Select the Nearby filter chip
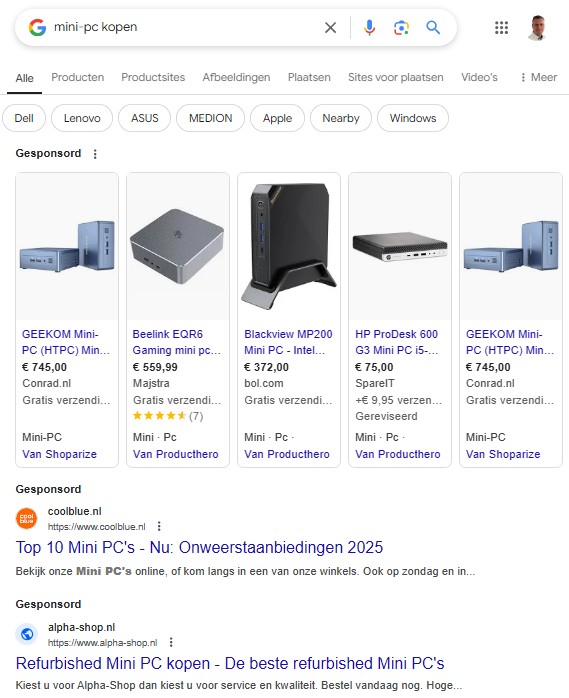The width and height of the screenshot is (569, 698). tap(341, 118)
